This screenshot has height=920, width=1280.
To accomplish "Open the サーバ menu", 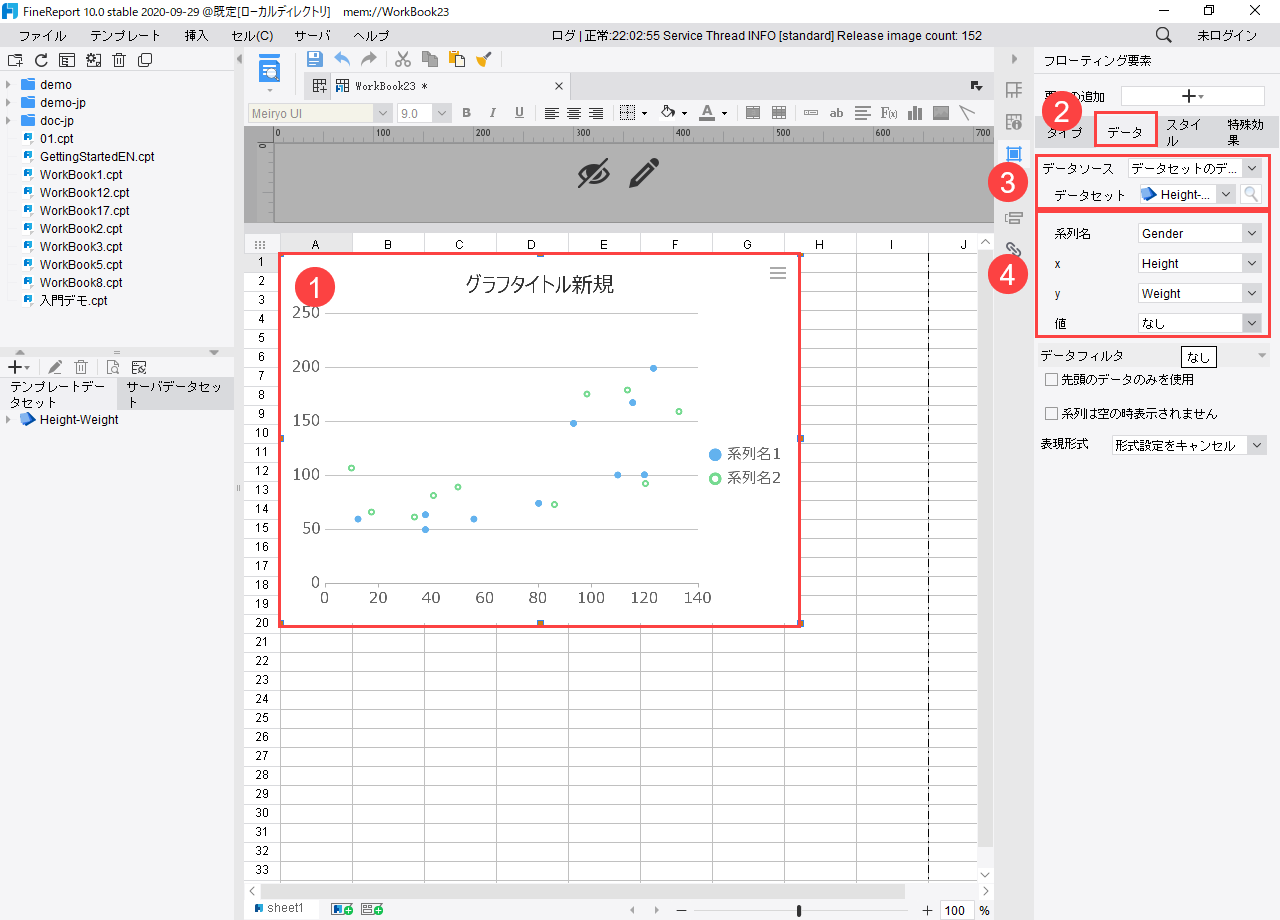I will (312, 35).
